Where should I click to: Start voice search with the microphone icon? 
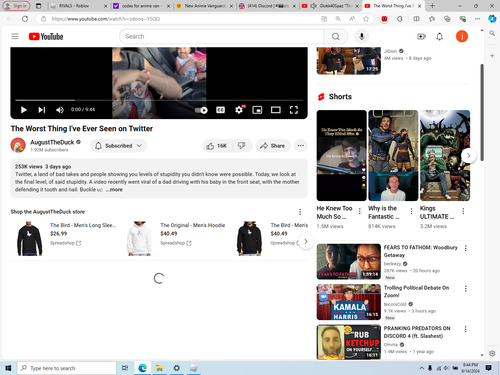(x=362, y=36)
